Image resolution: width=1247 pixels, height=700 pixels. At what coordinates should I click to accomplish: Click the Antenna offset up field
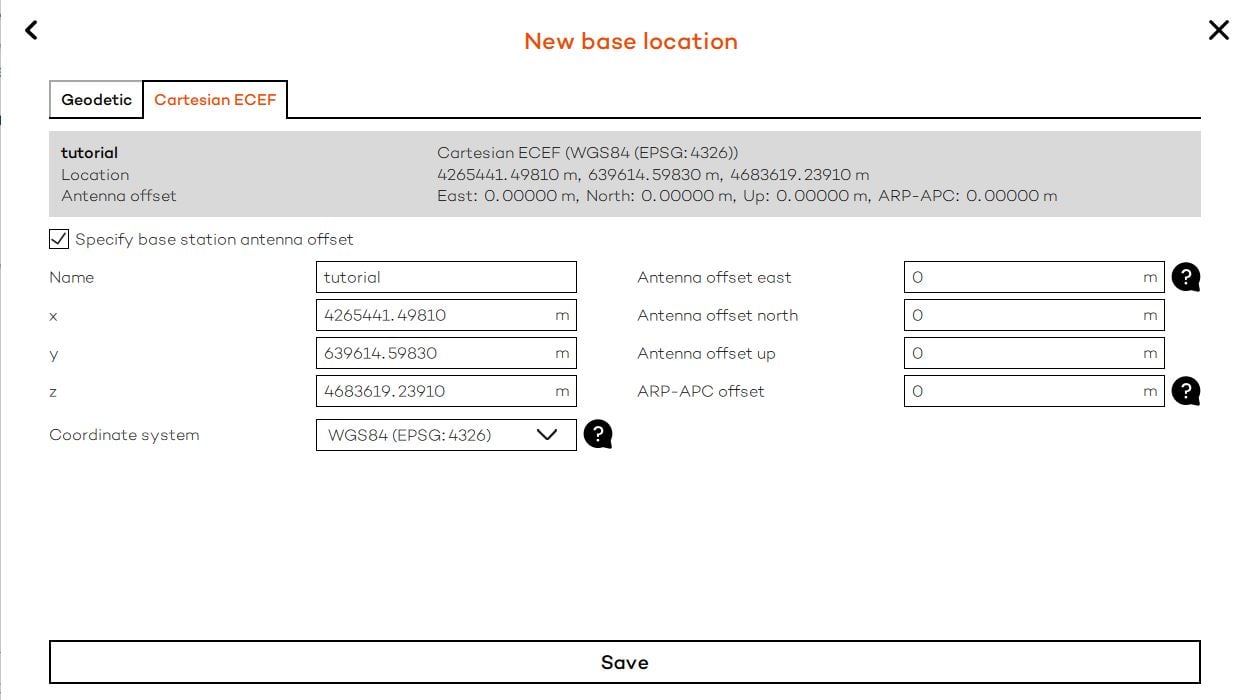click(x=1024, y=353)
